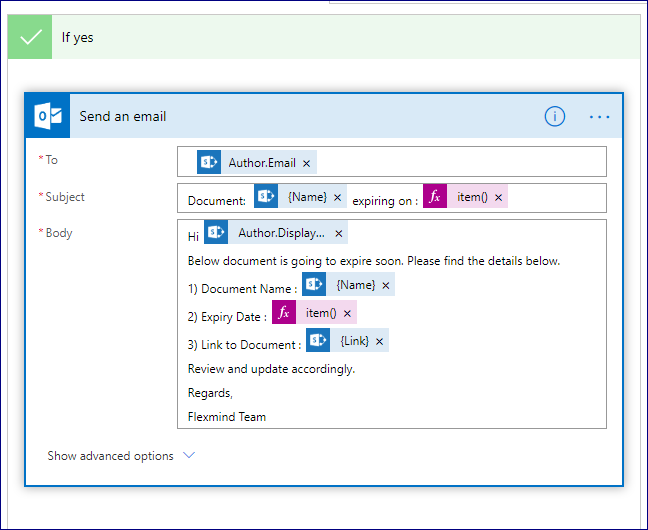Viewport: 648px width, 530px height.
Task: Click the green checkmark of If yes branch
Action: point(31,37)
